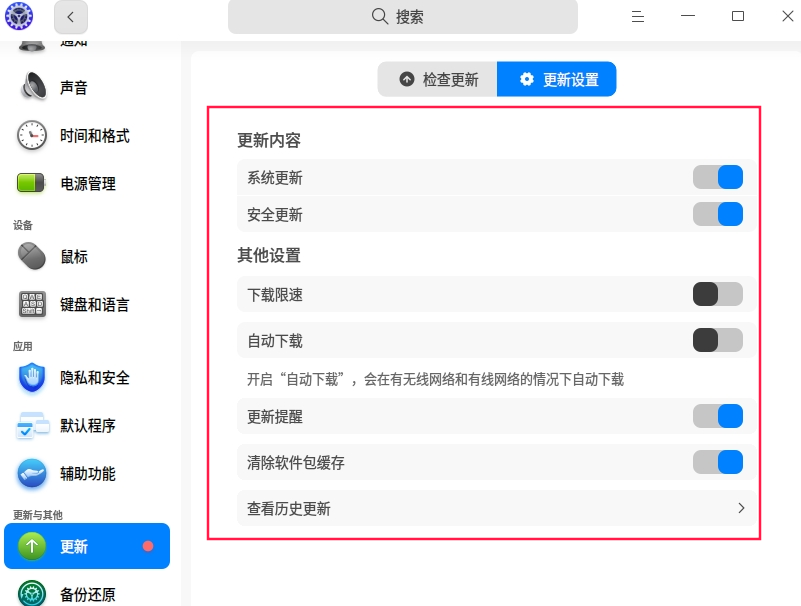Click the 更新内容 section heading

[269, 140]
